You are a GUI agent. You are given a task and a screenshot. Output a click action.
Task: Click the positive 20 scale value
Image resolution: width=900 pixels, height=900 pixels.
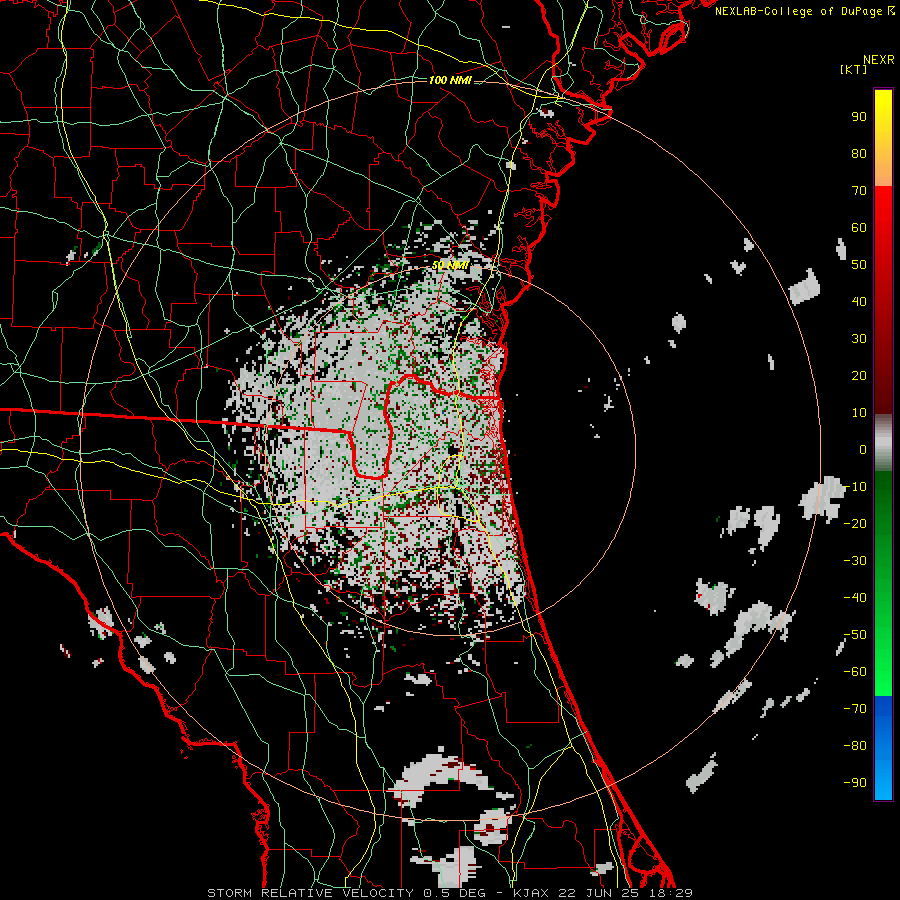pyautogui.click(x=859, y=375)
